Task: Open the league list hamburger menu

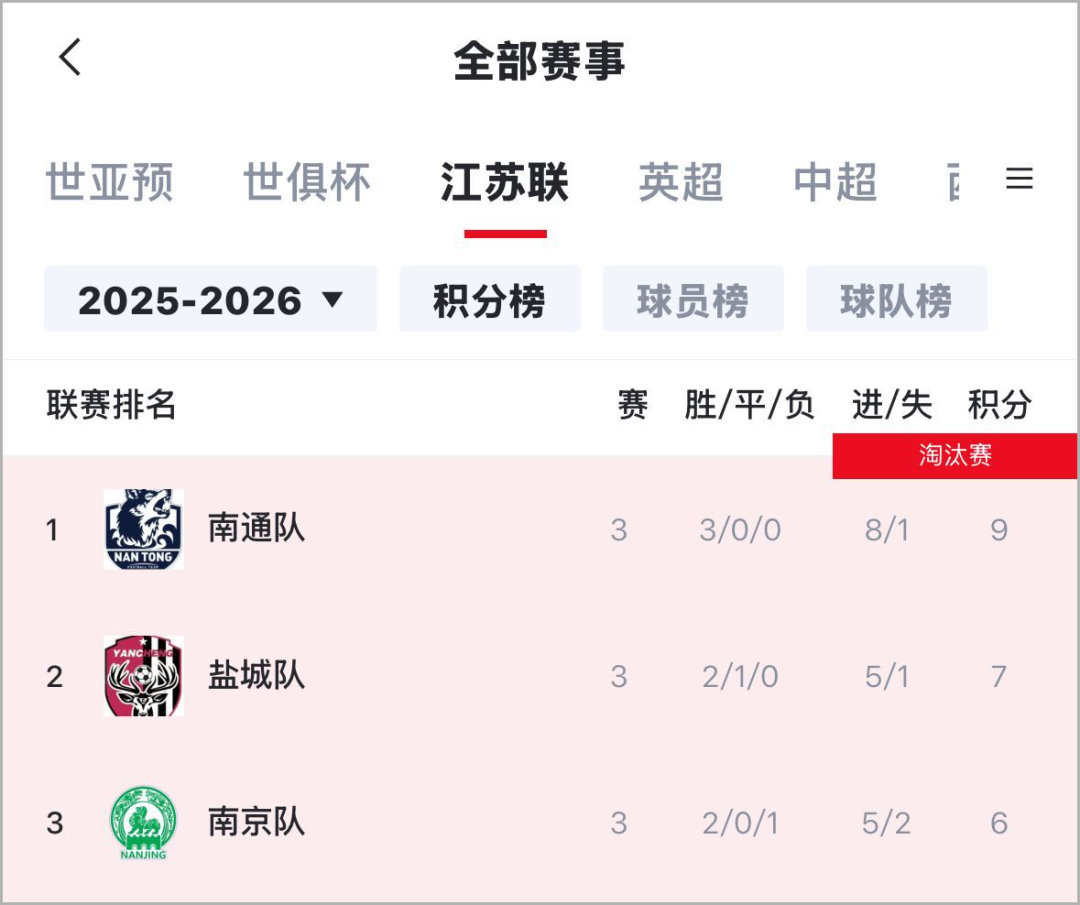Action: [x=1019, y=179]
